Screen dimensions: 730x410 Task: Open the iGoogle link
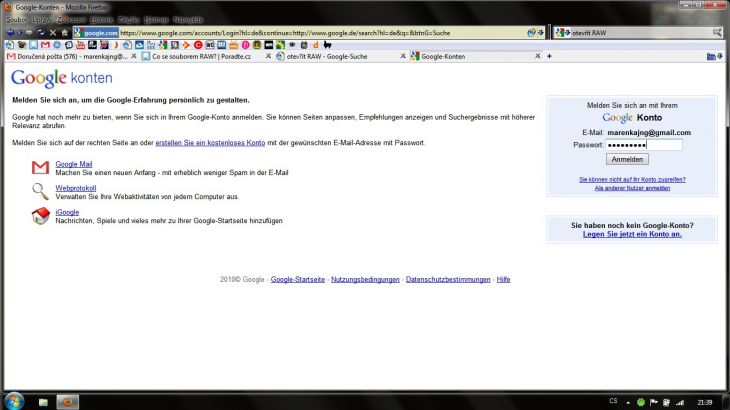click(x=67, y=212)
